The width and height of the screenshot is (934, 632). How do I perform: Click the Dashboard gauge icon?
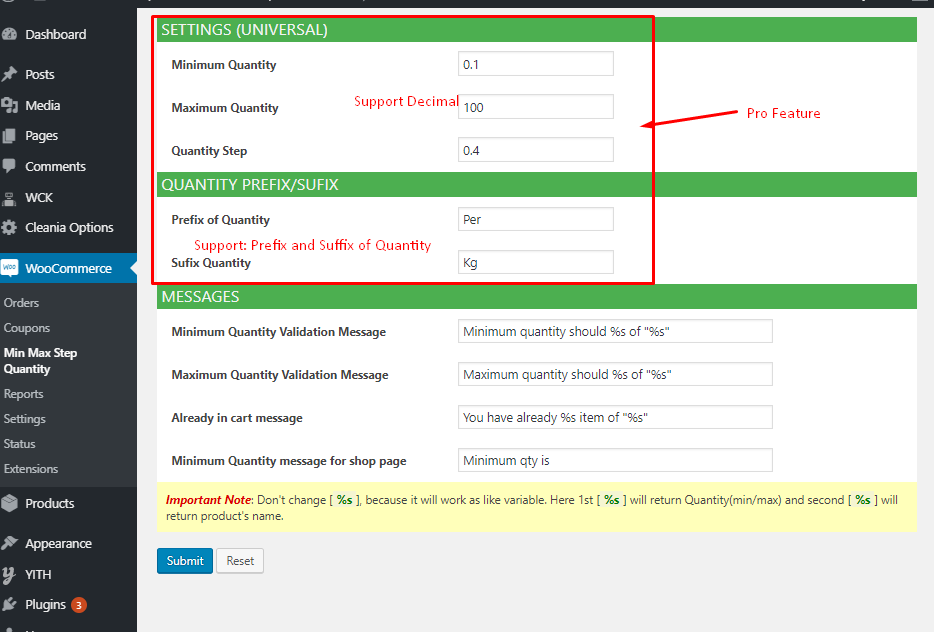click(x=10, y=34)
